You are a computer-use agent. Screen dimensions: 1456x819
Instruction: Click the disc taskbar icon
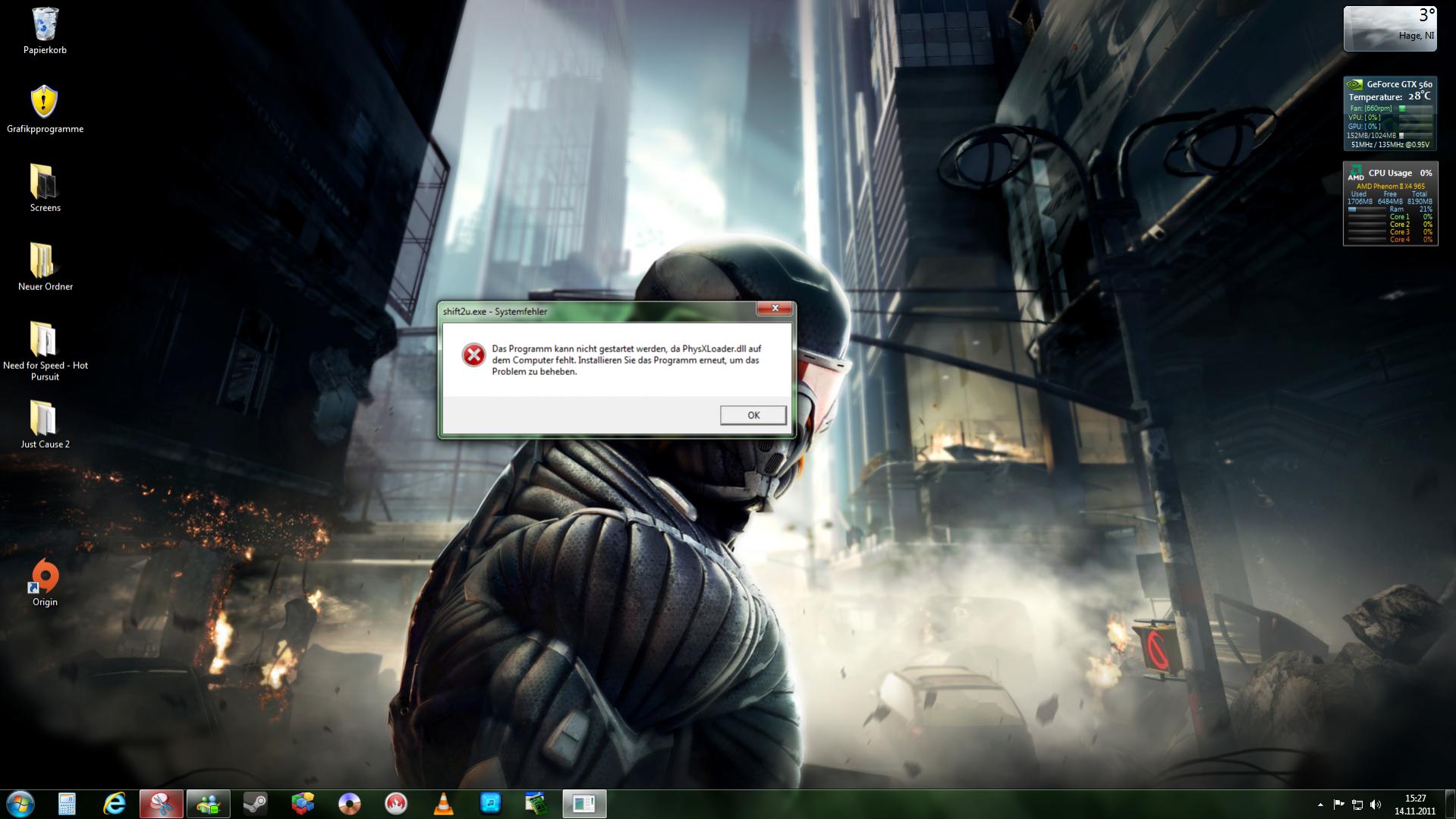[349, 804]
